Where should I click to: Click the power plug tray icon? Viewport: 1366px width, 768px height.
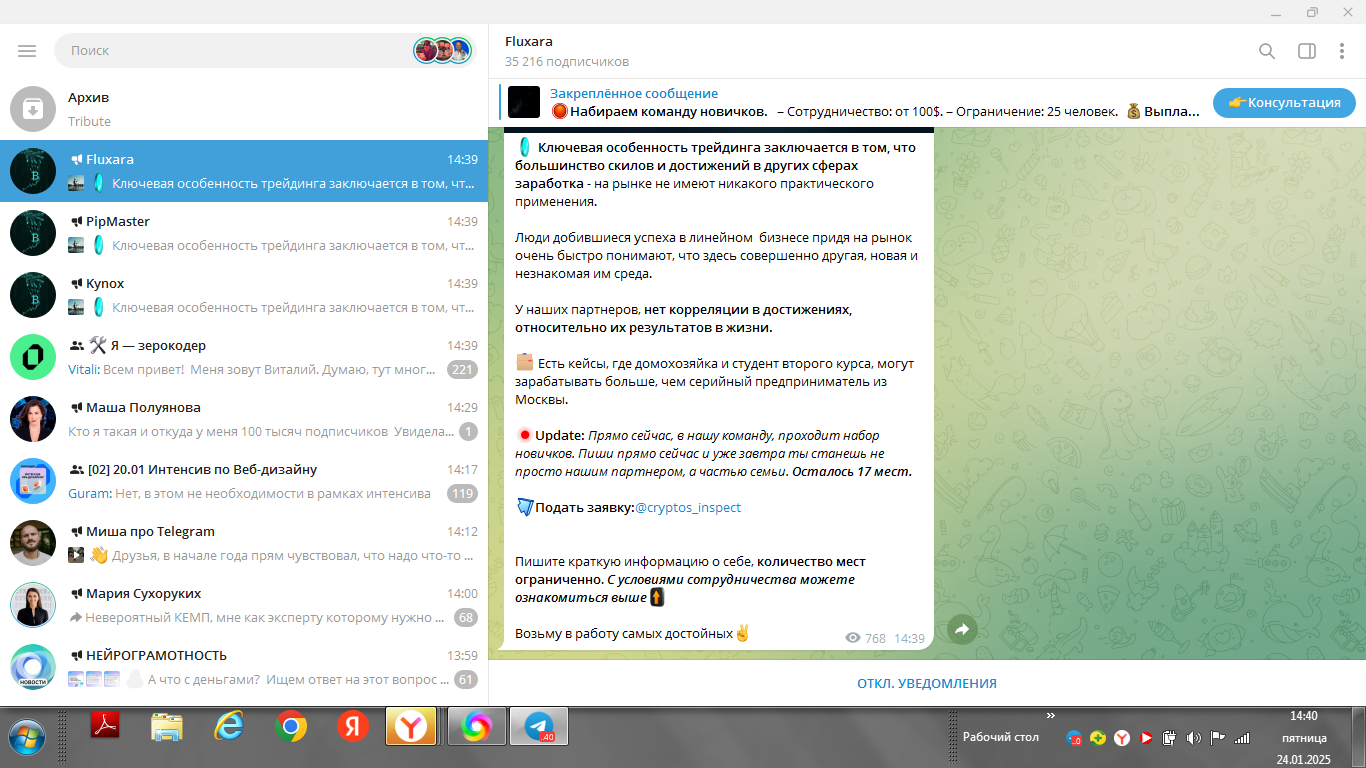coord(1169,738)
